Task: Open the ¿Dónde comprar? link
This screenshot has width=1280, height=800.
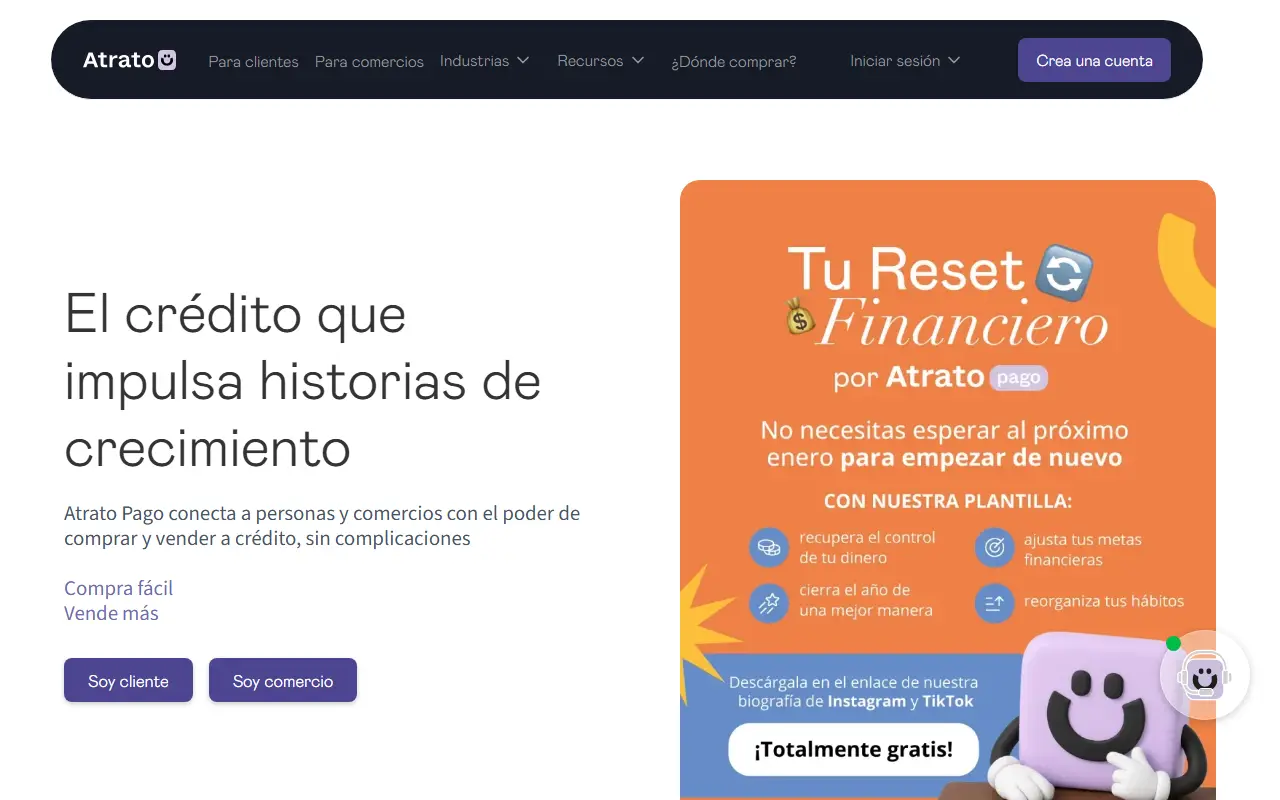Action: point(734,61)
